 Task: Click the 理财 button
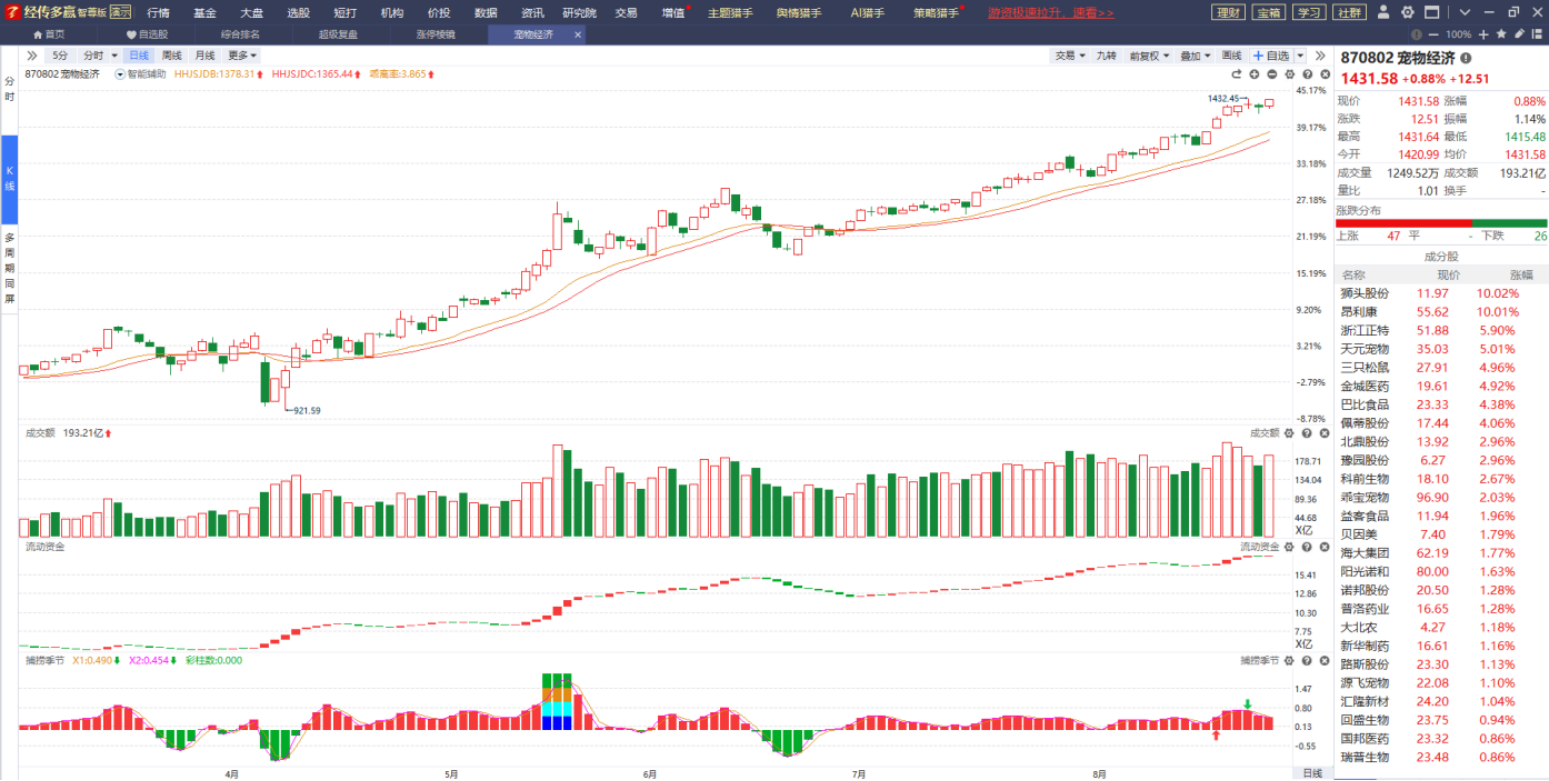[x=1228, y=13]
